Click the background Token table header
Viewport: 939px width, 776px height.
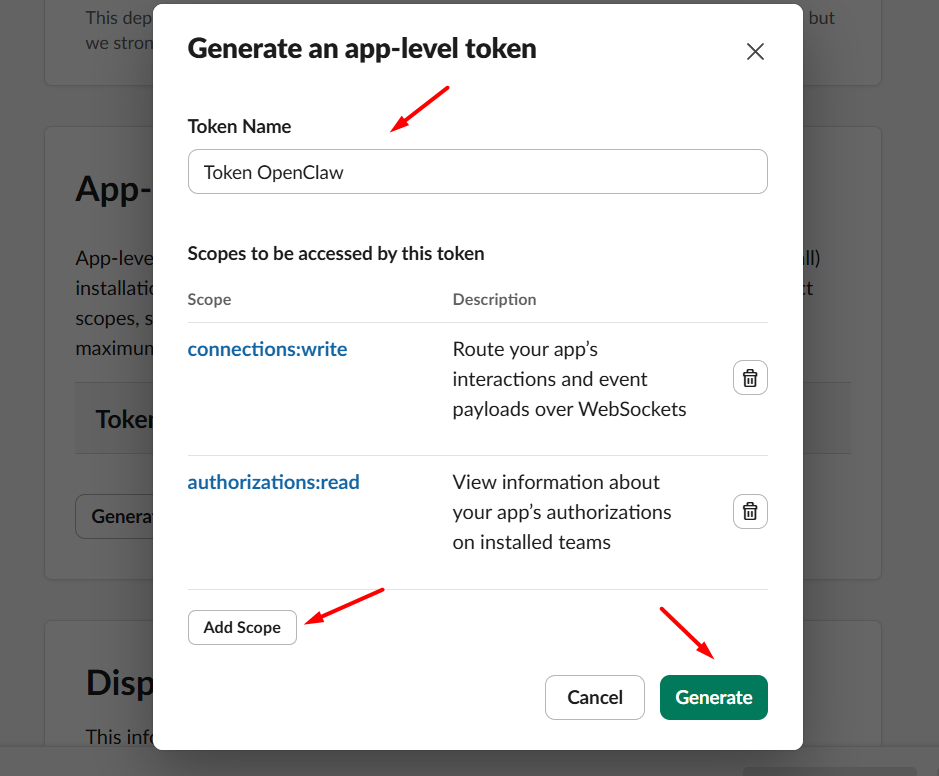click(x=122, y=418)
